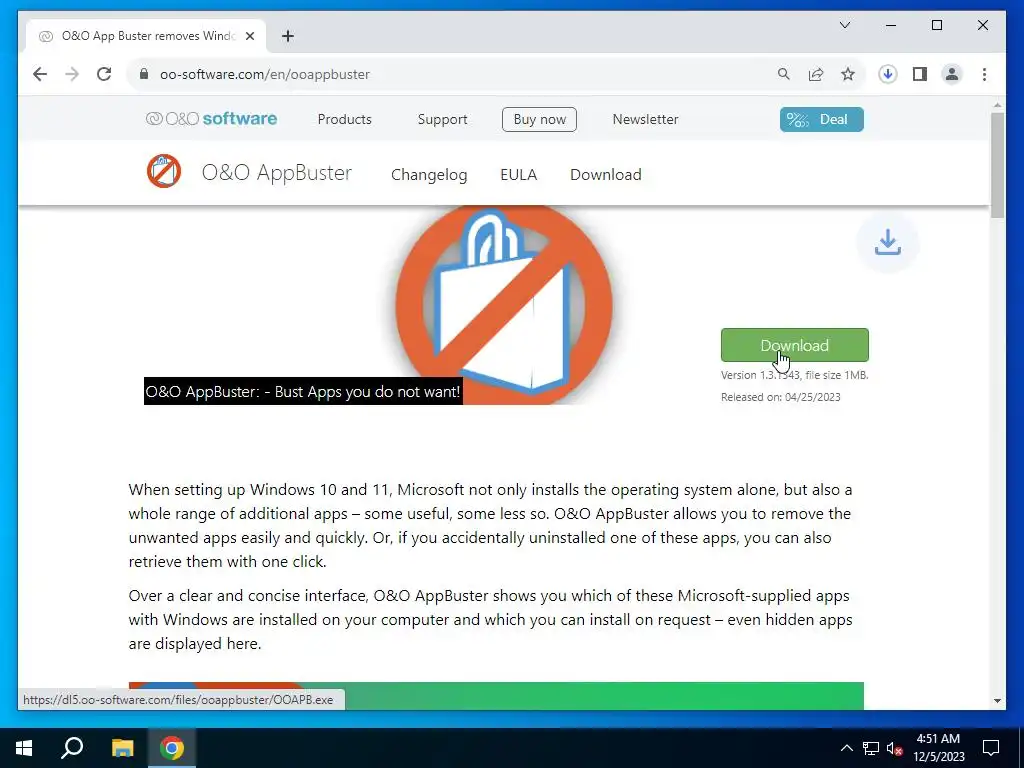Open Chrome downloads icon
1024x768 pixels.
pos(888,74)
